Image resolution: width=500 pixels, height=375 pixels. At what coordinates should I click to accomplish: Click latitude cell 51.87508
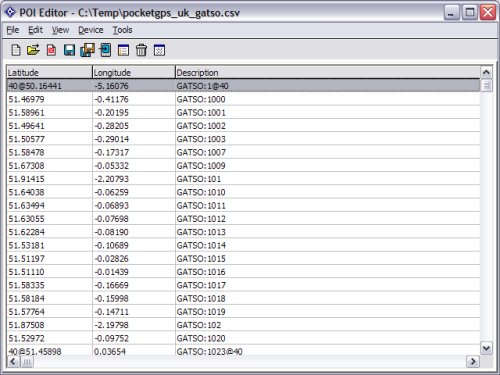(49, 325)
